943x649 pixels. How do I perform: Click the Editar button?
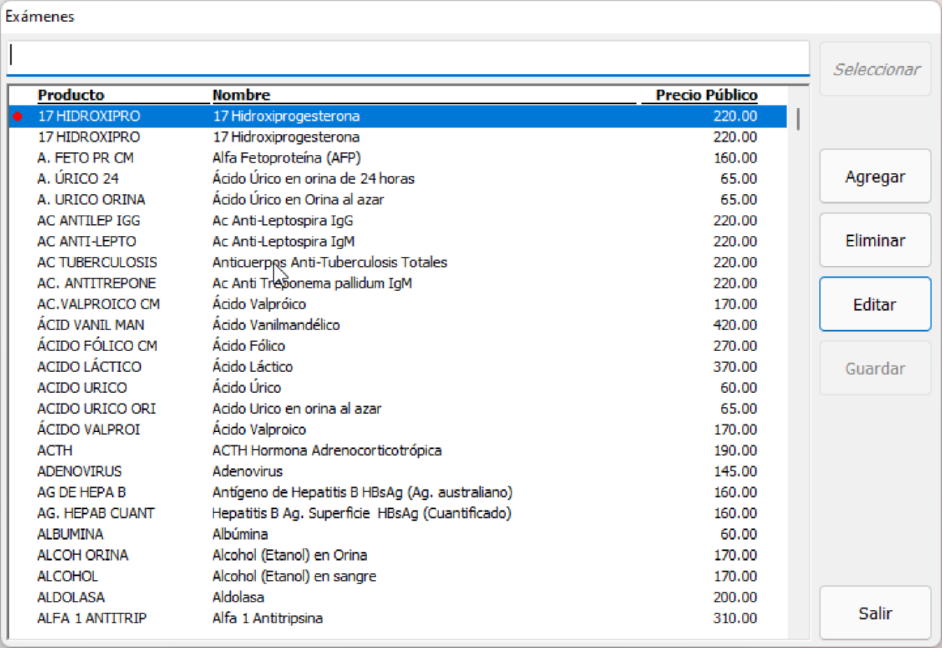click(x=875, y=305)
